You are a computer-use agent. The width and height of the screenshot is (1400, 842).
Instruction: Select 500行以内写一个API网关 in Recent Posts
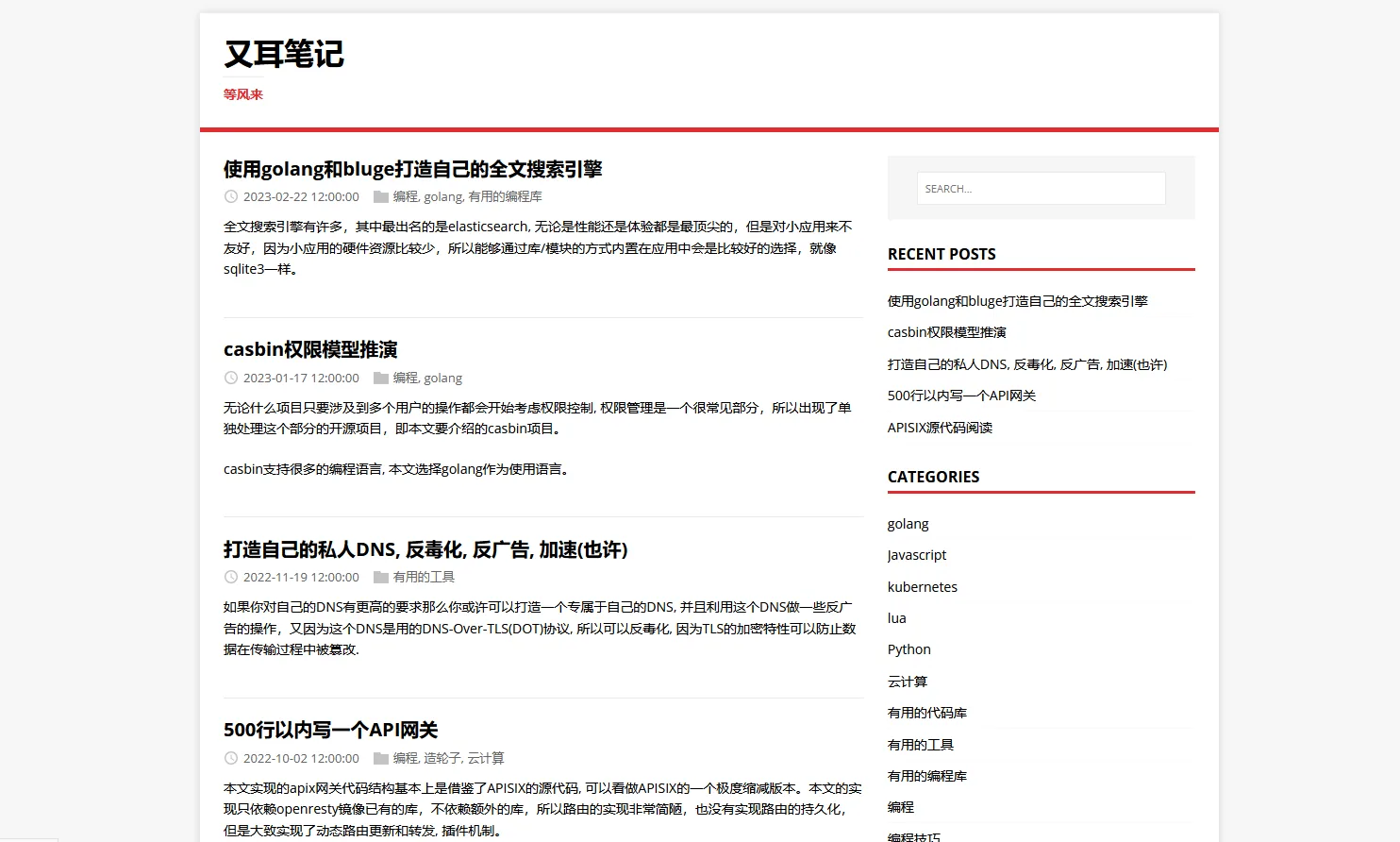(961, 396)
